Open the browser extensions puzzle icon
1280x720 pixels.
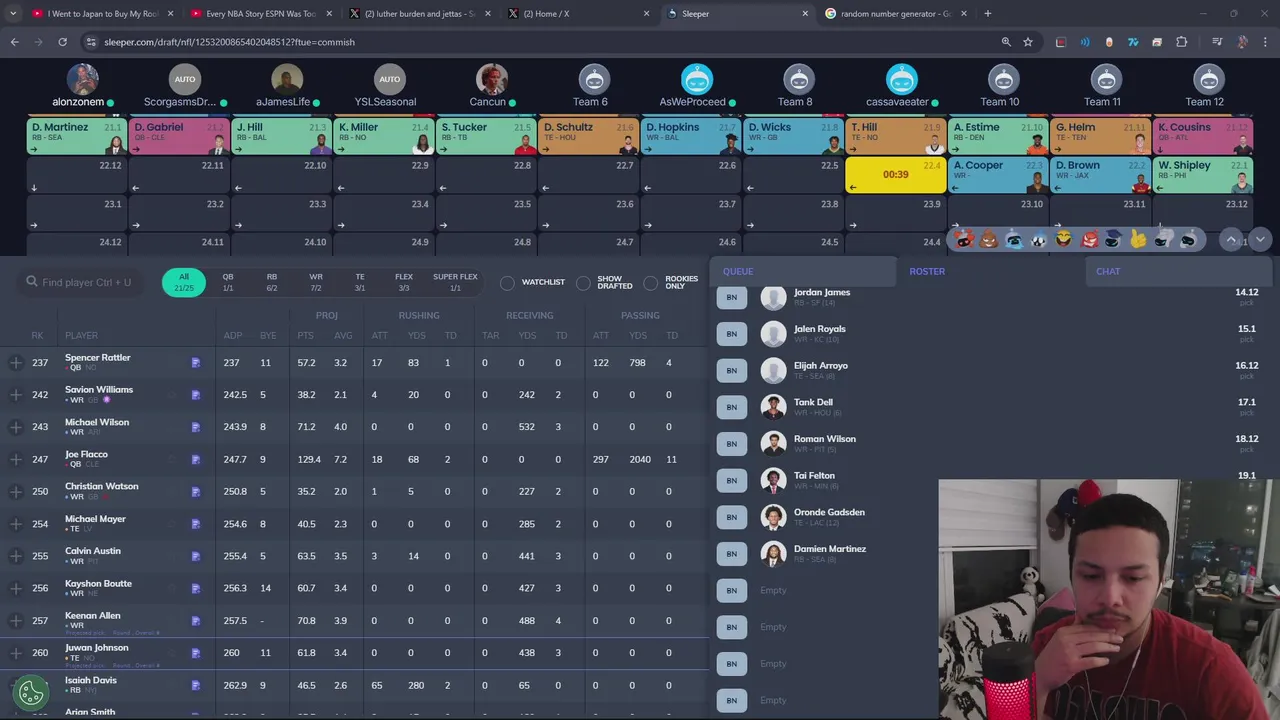tap(1181, 42)
